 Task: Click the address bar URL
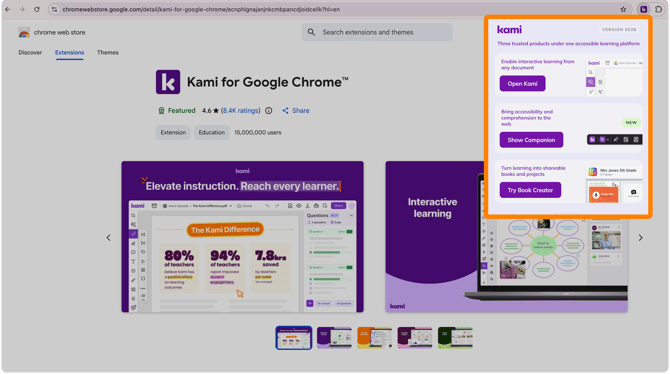click(x=201, y=9)
